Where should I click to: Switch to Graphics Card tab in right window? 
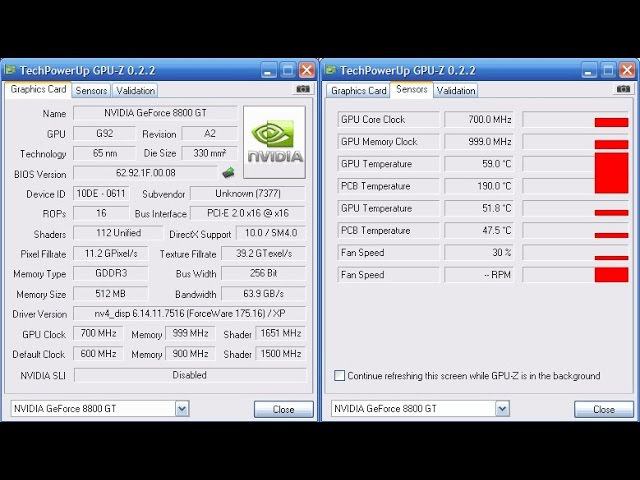pos(358,91)
